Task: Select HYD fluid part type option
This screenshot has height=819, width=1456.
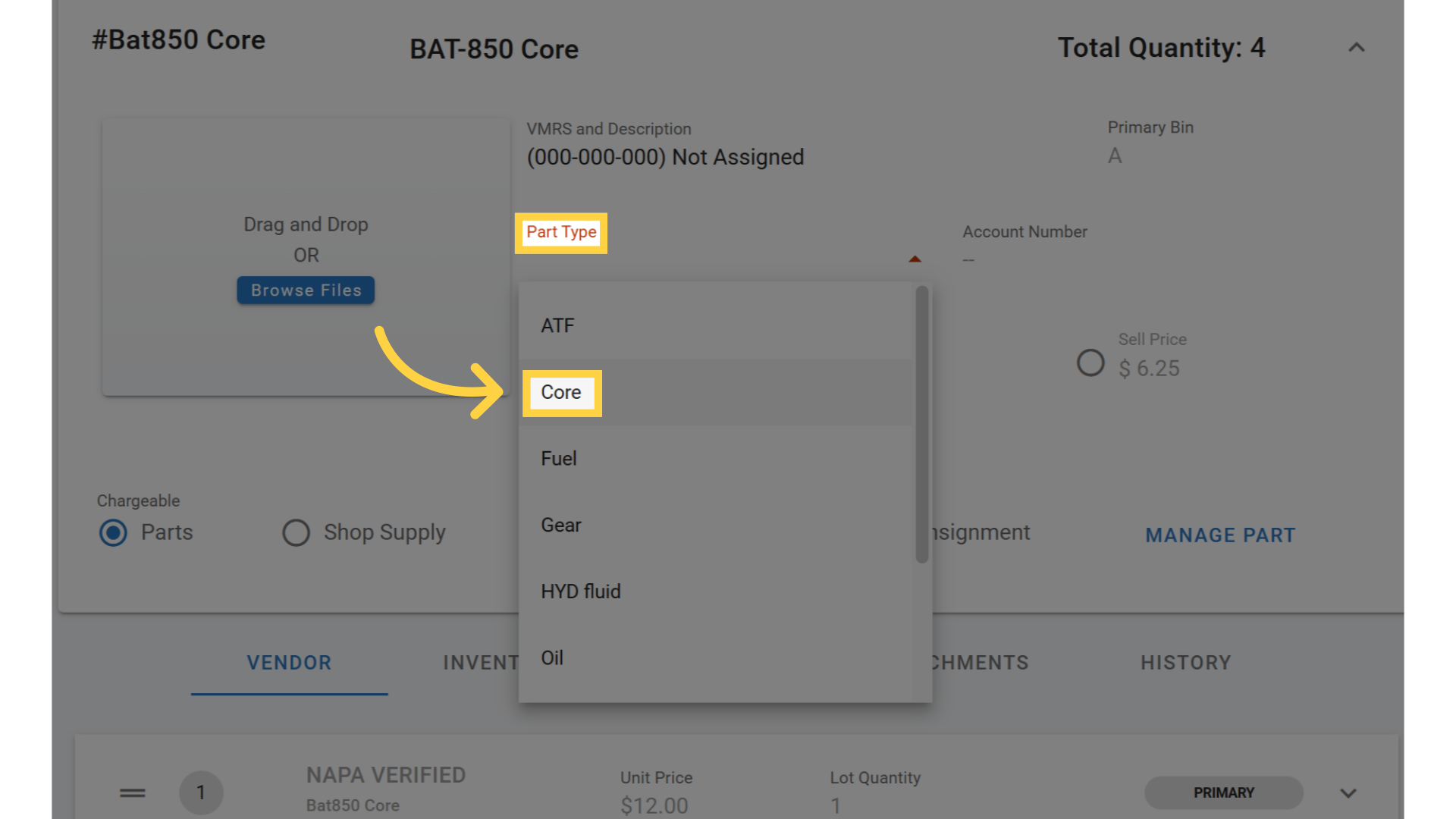Action: pos(581,591)
